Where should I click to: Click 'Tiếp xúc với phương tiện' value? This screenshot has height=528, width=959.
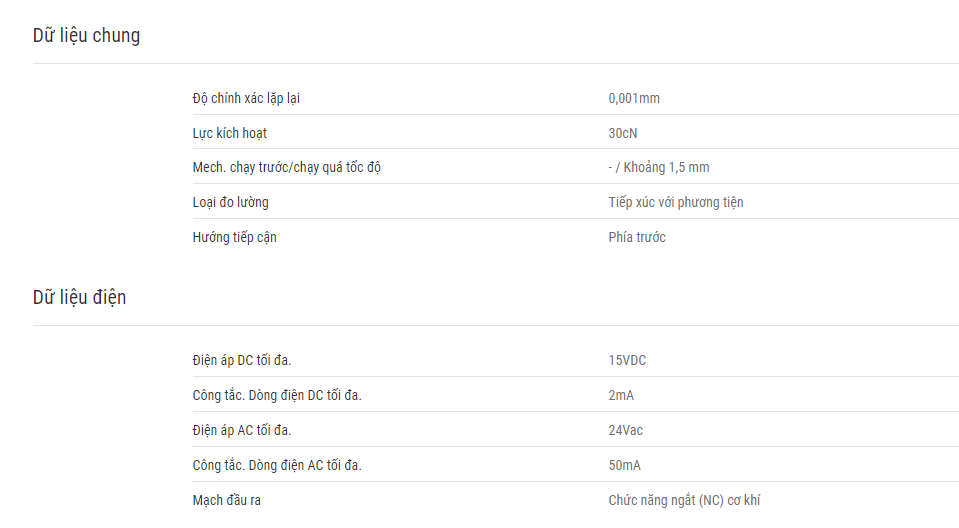tap(676, 203)
